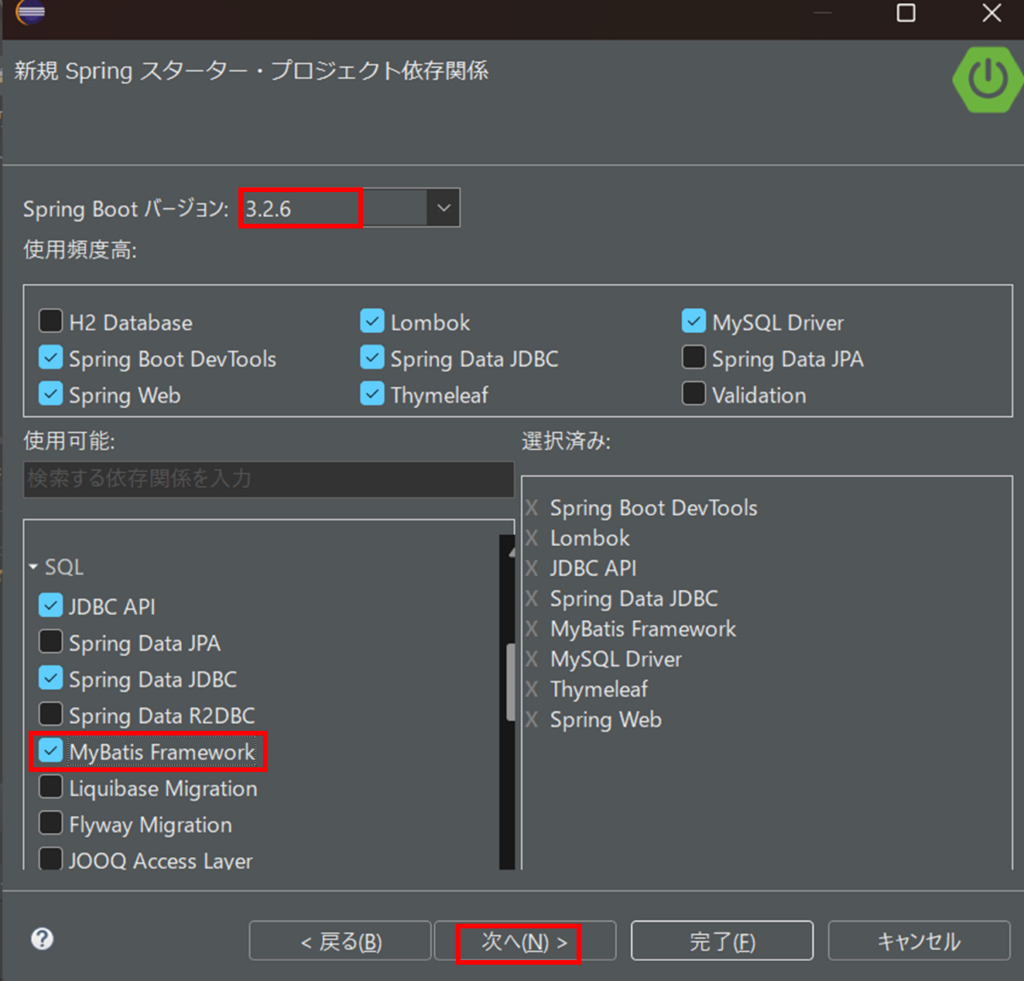Toggle Spring Boot DevTools checkbox
Viewport: 1024px width, 981px height.
[x=51, y=358]
